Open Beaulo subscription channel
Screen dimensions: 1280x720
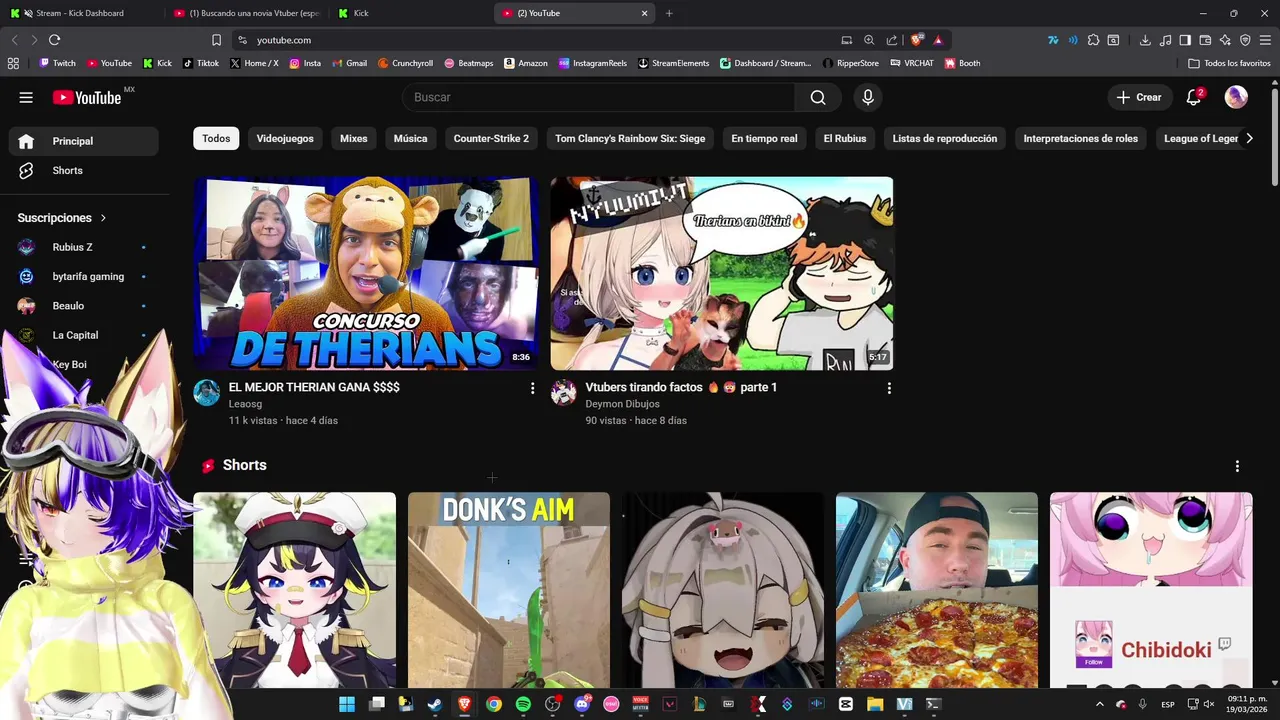point(84,306)
